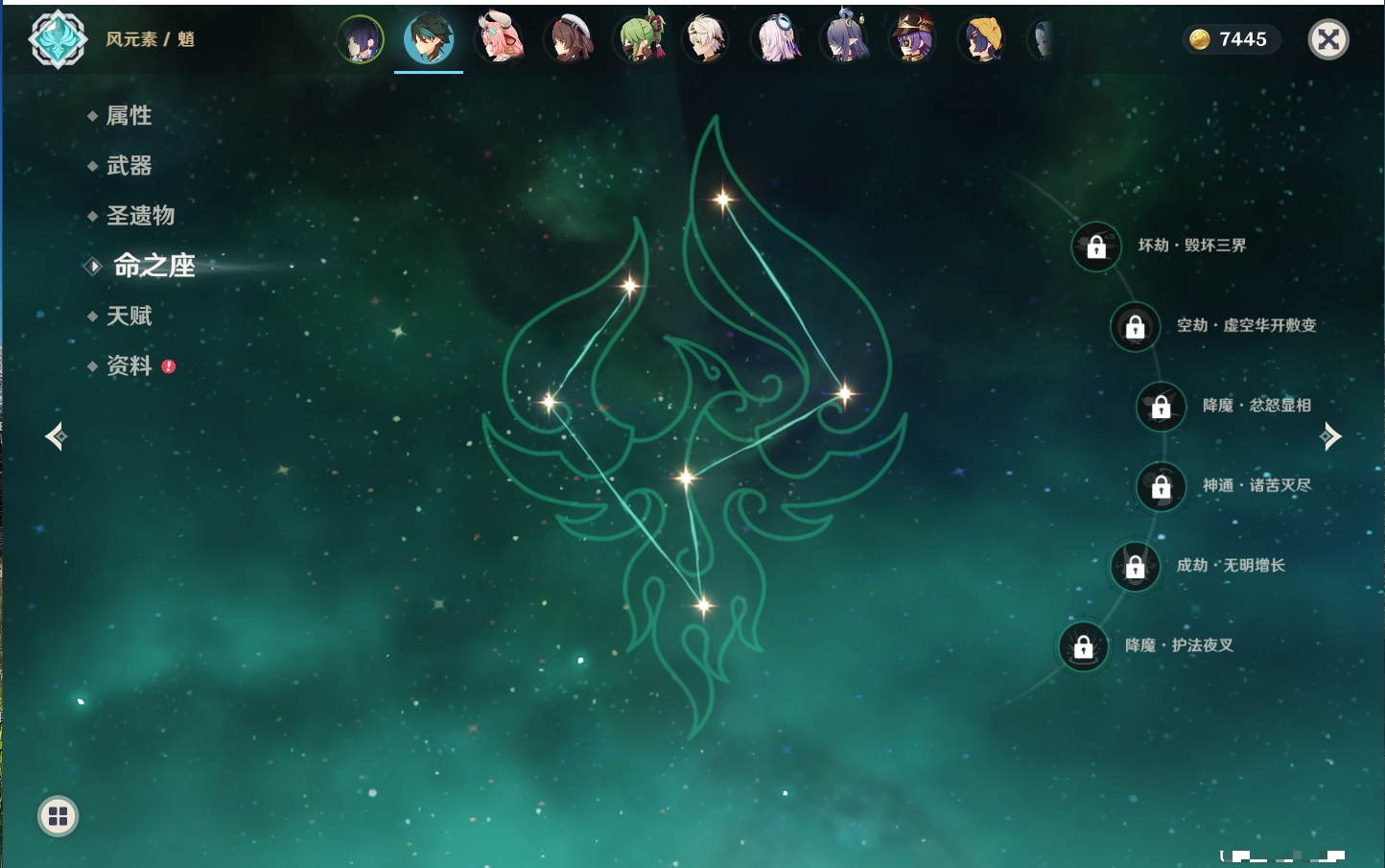Go to previous character with left arrow
The height and width of the screenshot is (868, 1385).
coord(56,436)
